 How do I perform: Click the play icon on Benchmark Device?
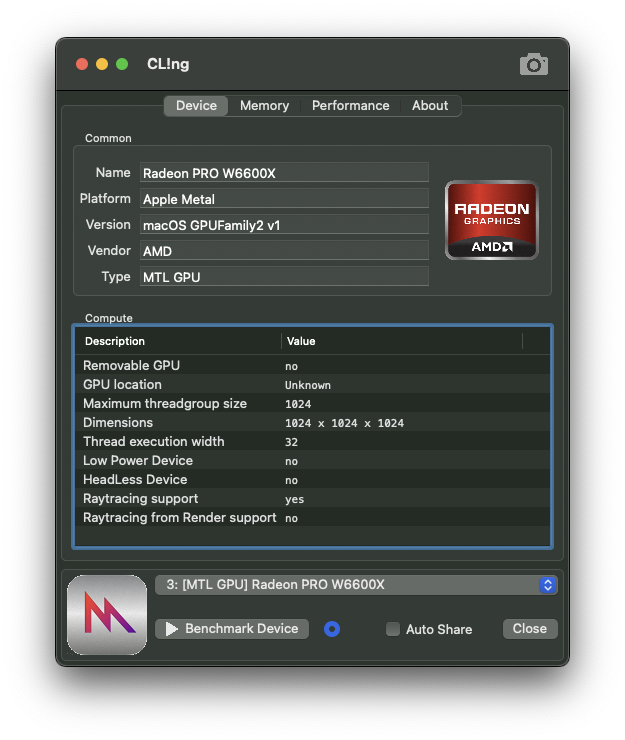tap(172, 629)
